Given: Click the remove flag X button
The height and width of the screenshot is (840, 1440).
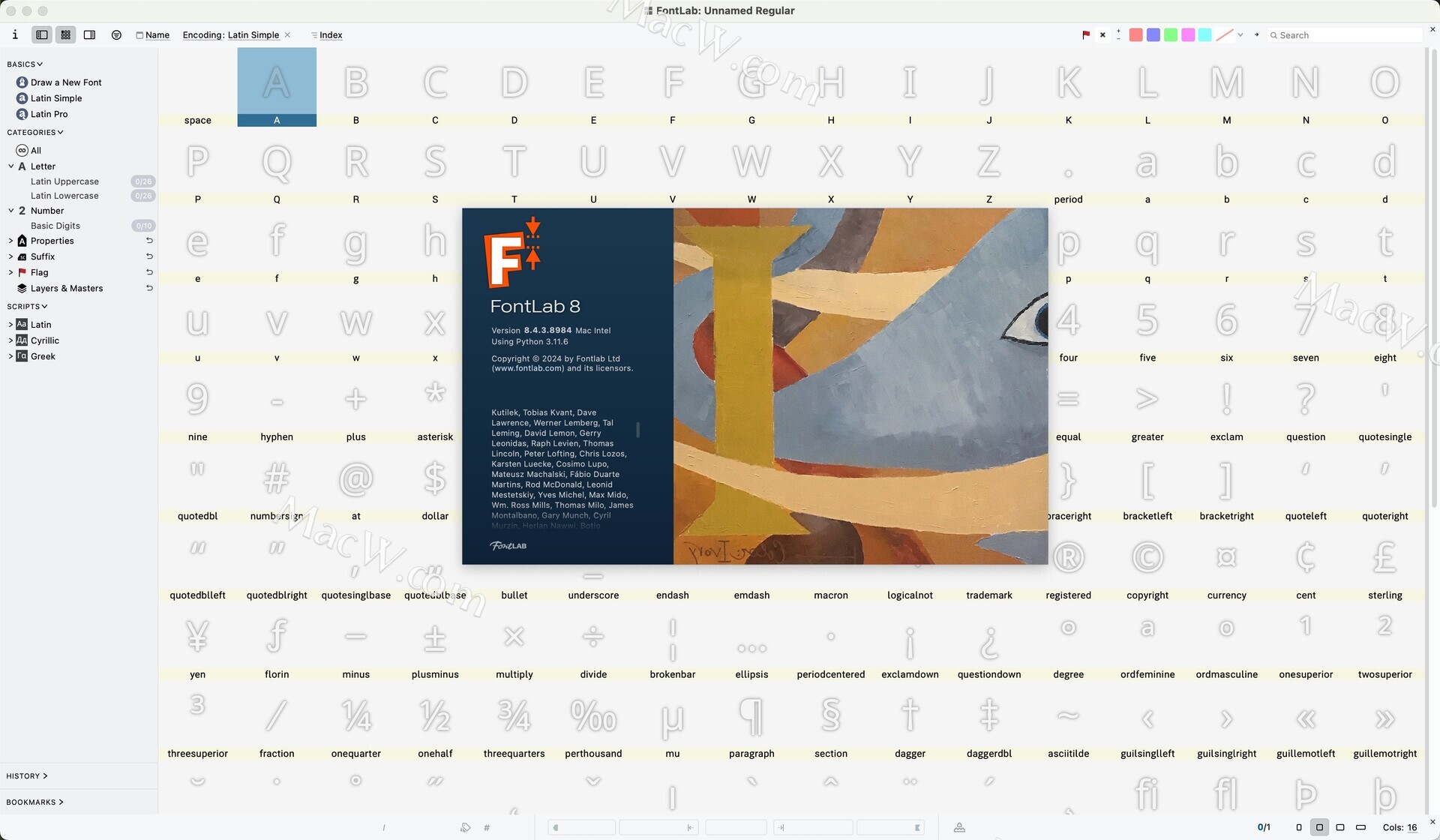Looking at the screenshot, I should click(1102, 34).
